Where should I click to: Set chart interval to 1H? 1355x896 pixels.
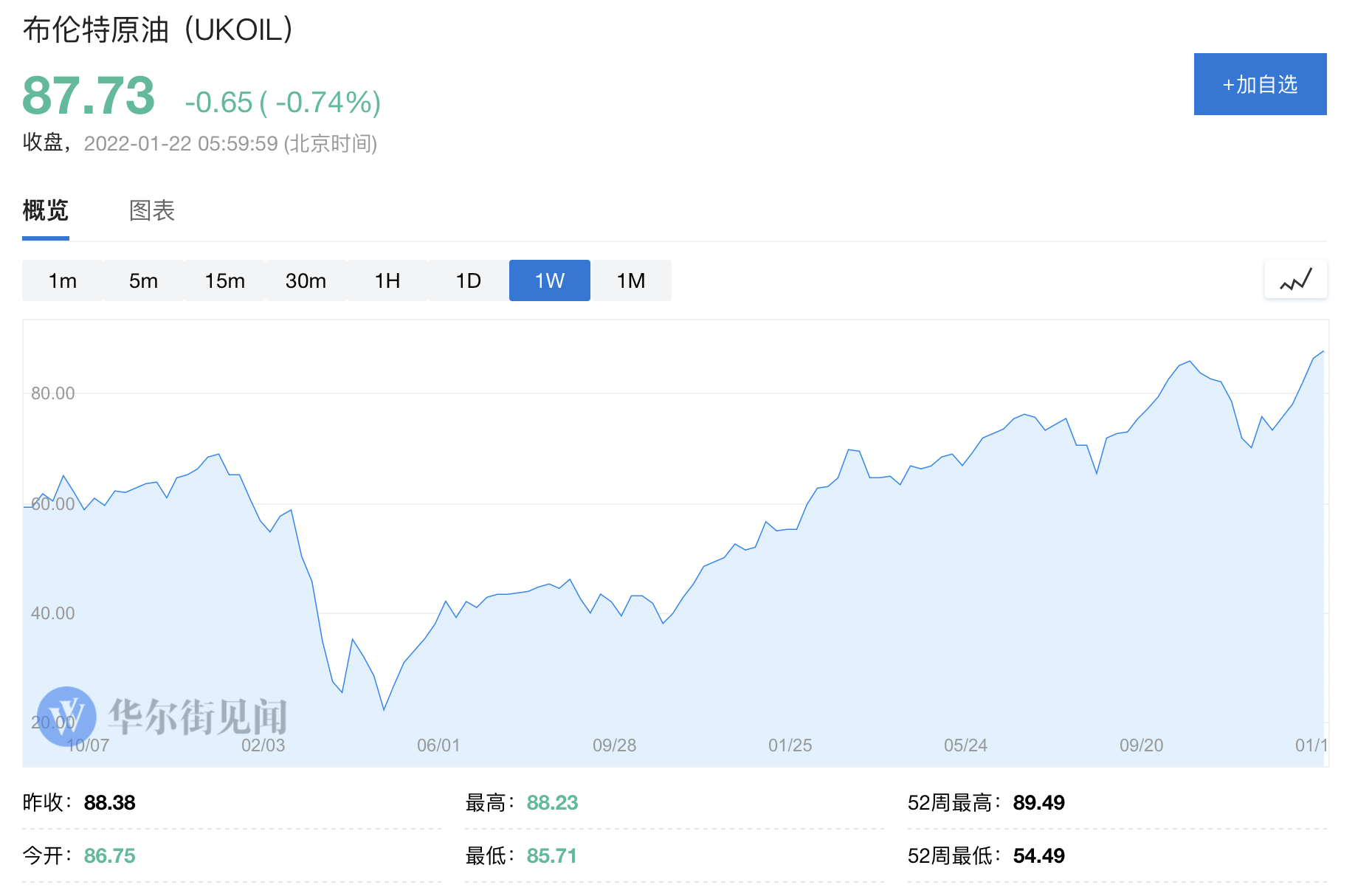[x=387, y=280]
